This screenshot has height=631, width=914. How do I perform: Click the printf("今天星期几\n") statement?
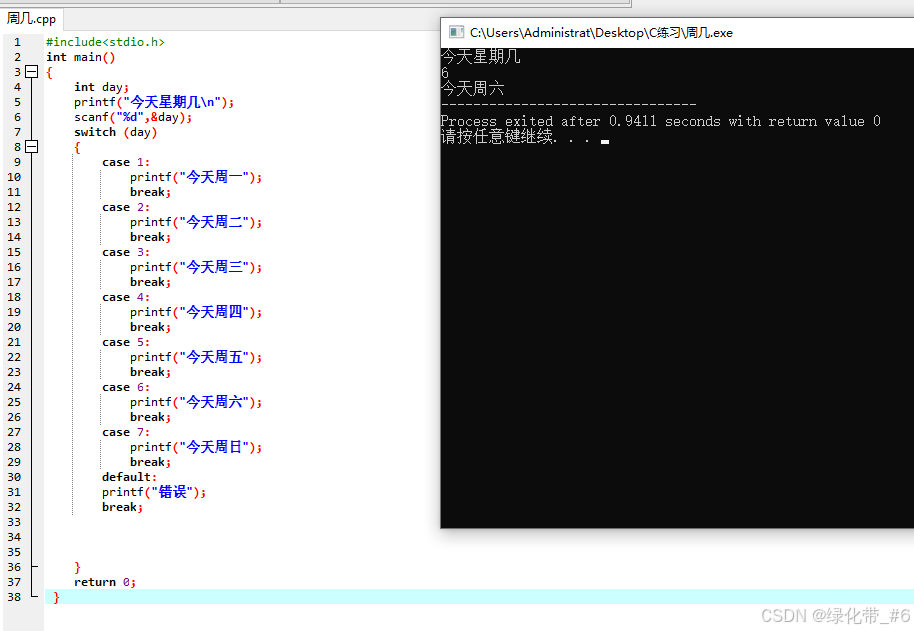pos(154,102)
